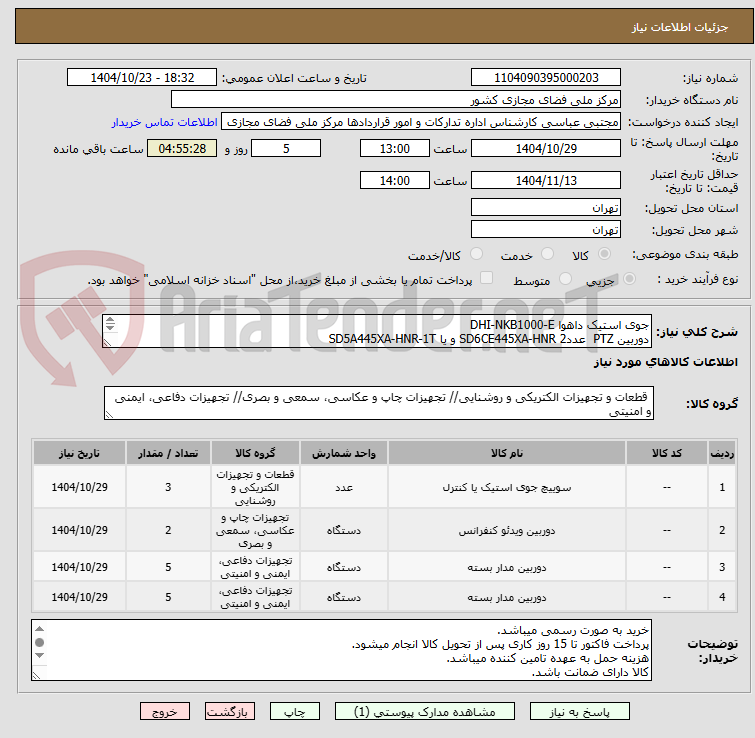This screenshot has height=738, width=755.
Task: Click the گروه کالا text area
Action: point(378,403)
